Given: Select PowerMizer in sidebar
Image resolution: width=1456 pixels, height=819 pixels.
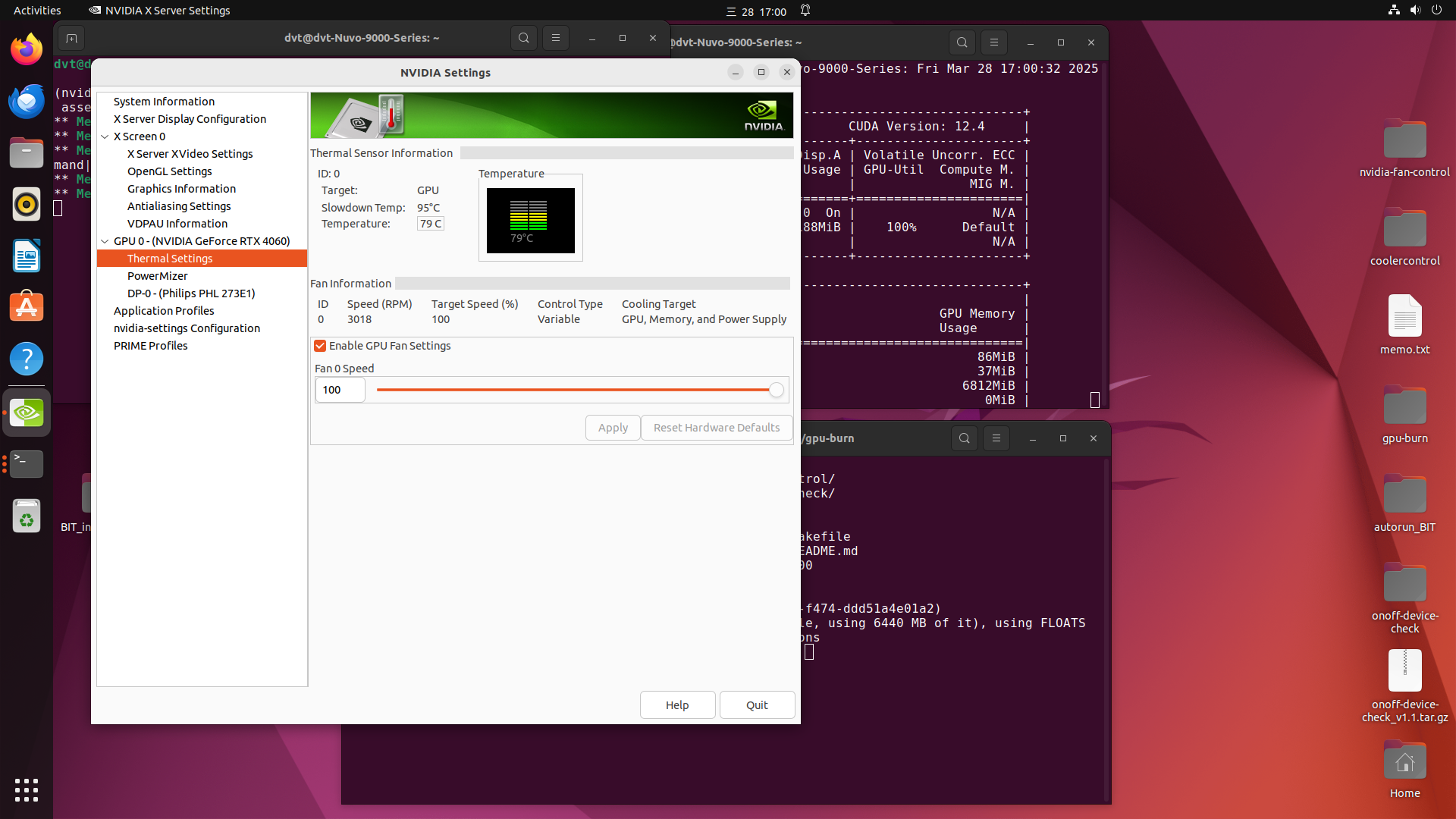Looking at the screenshot, I should pos(157,276).
